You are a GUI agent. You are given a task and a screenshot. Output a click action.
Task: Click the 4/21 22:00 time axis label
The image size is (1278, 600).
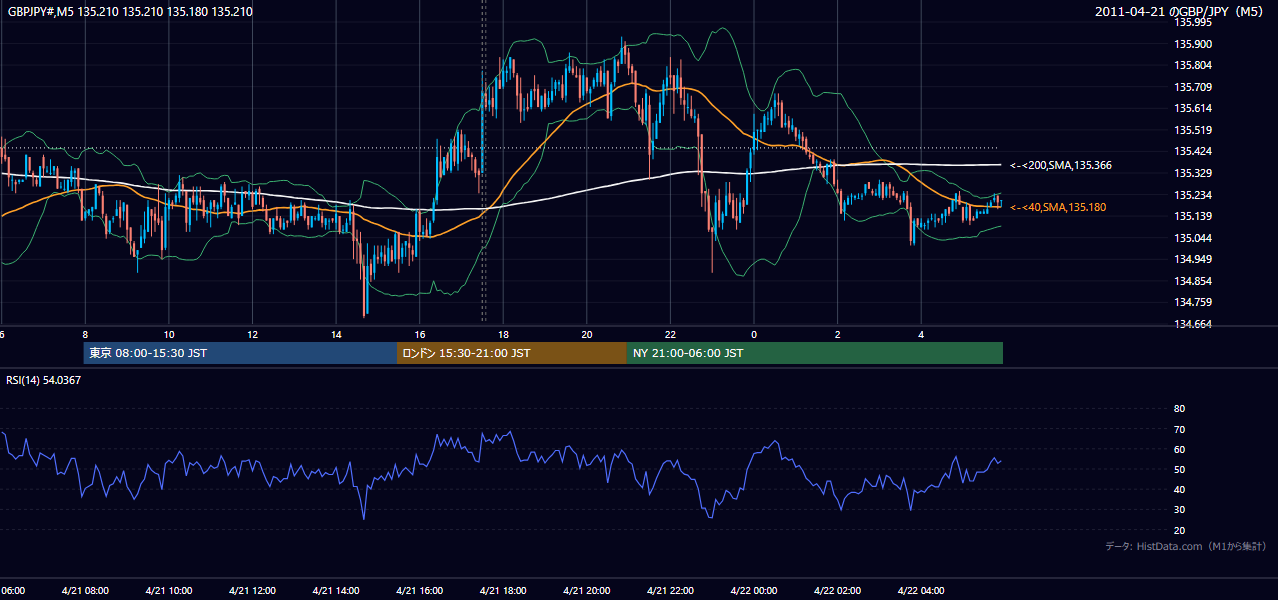point(670,591)
